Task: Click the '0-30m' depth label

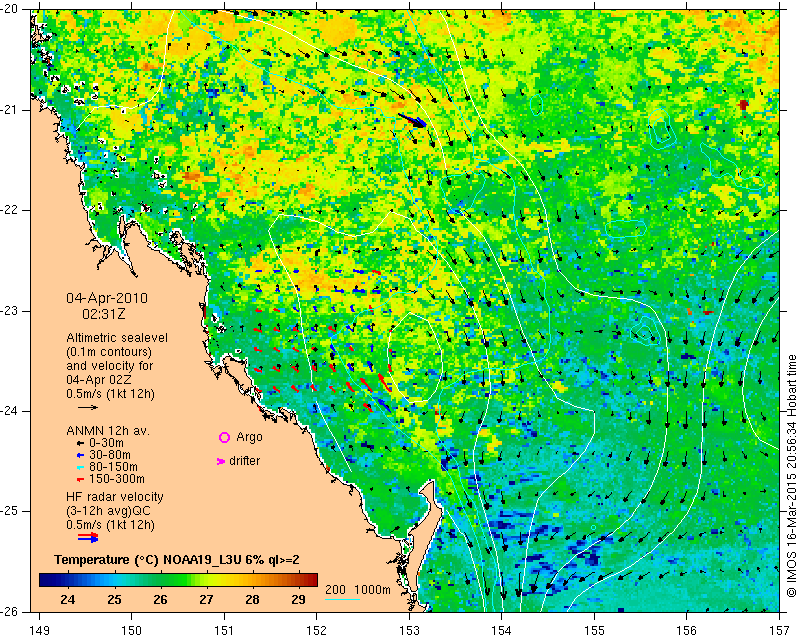Action: click(x=106, y=443)
